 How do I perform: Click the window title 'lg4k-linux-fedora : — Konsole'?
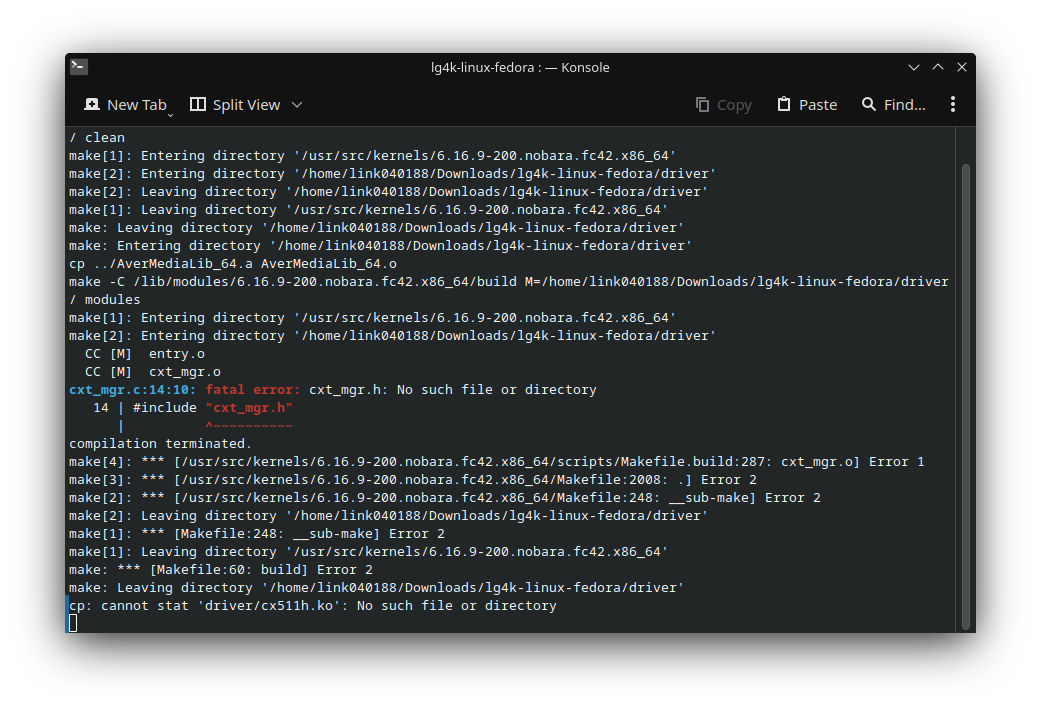520,67
